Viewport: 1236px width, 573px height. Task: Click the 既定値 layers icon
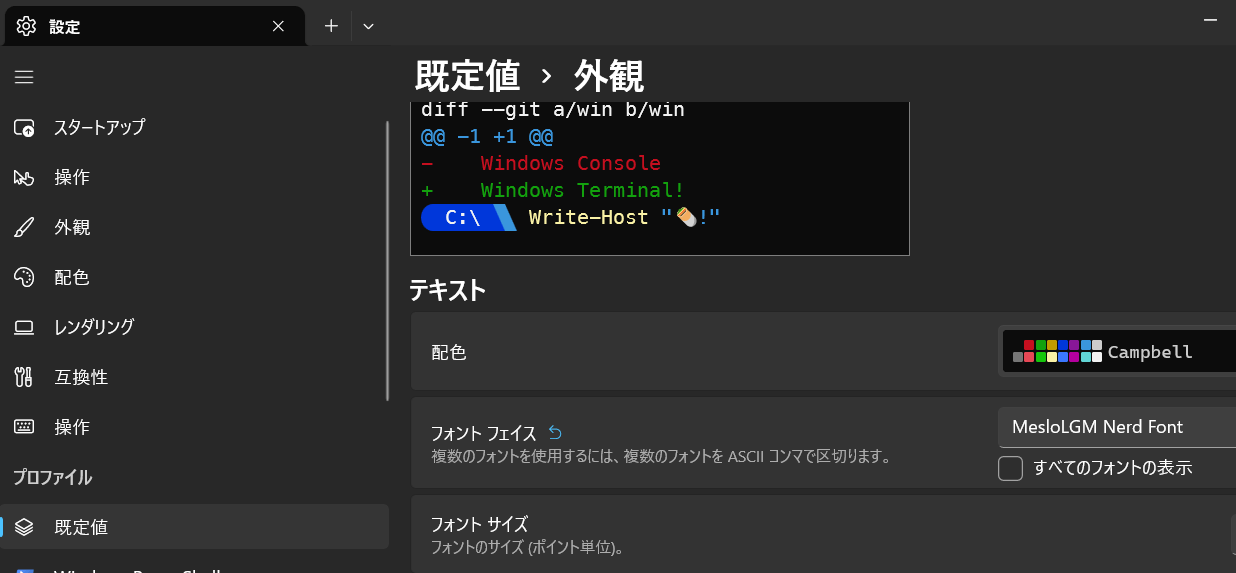24,527
